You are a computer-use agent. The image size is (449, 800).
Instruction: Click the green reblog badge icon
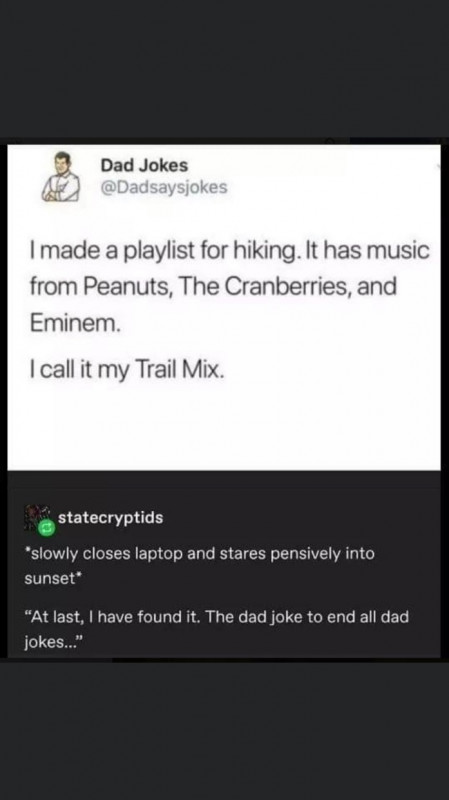[x=47, y=530]
